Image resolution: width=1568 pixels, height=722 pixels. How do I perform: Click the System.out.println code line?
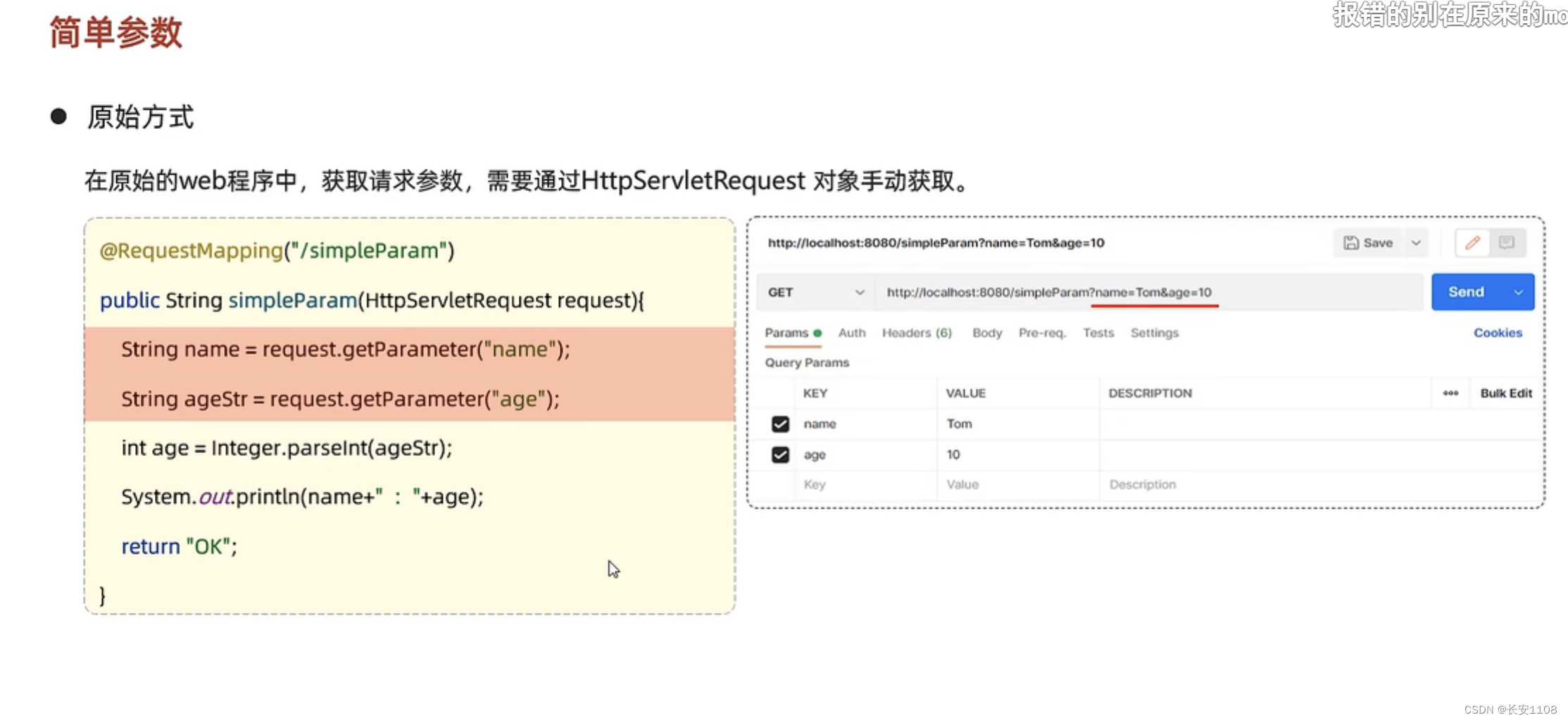[x=302, y=497]
